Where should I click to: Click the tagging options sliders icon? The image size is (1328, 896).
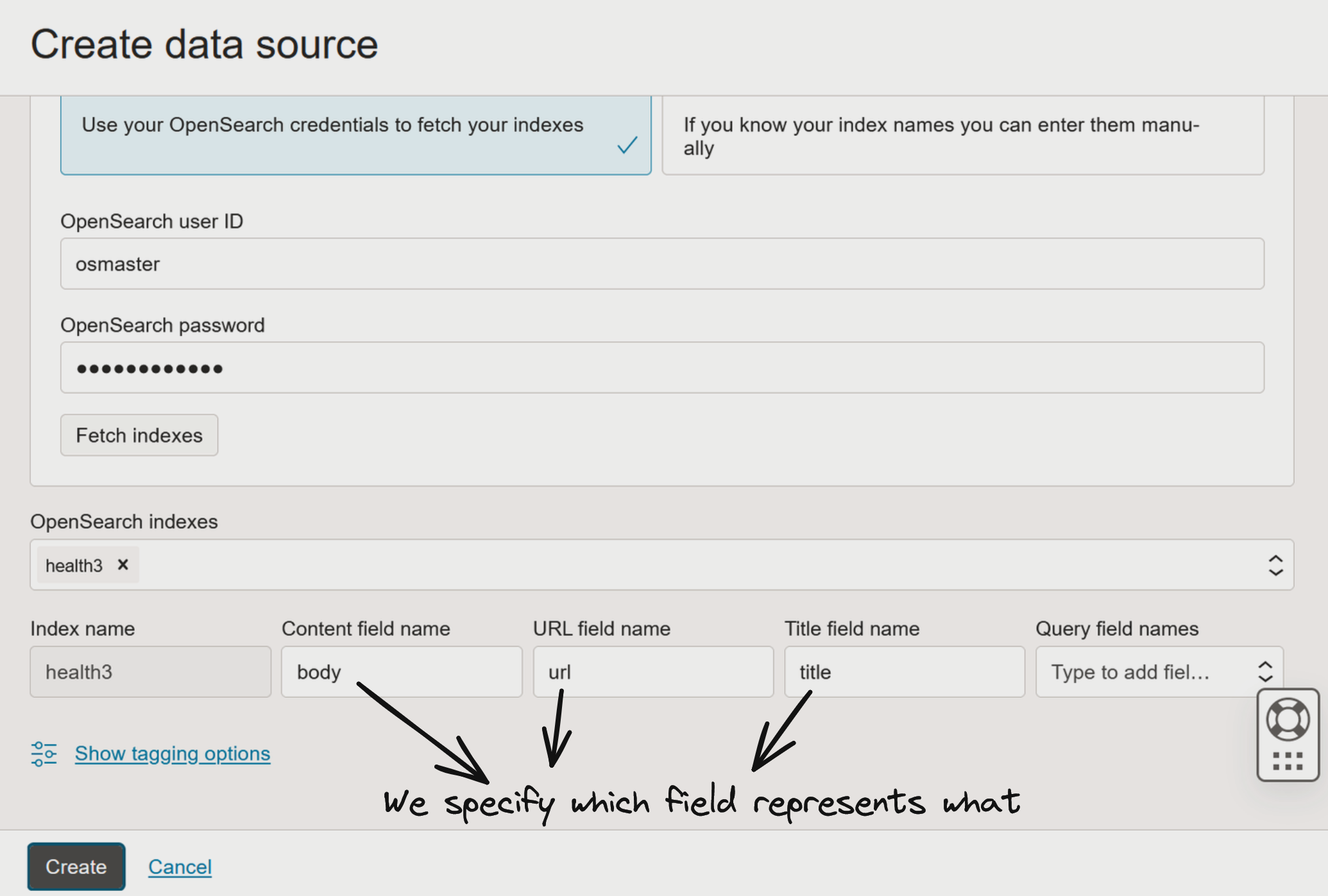click(x=44, y=754)
